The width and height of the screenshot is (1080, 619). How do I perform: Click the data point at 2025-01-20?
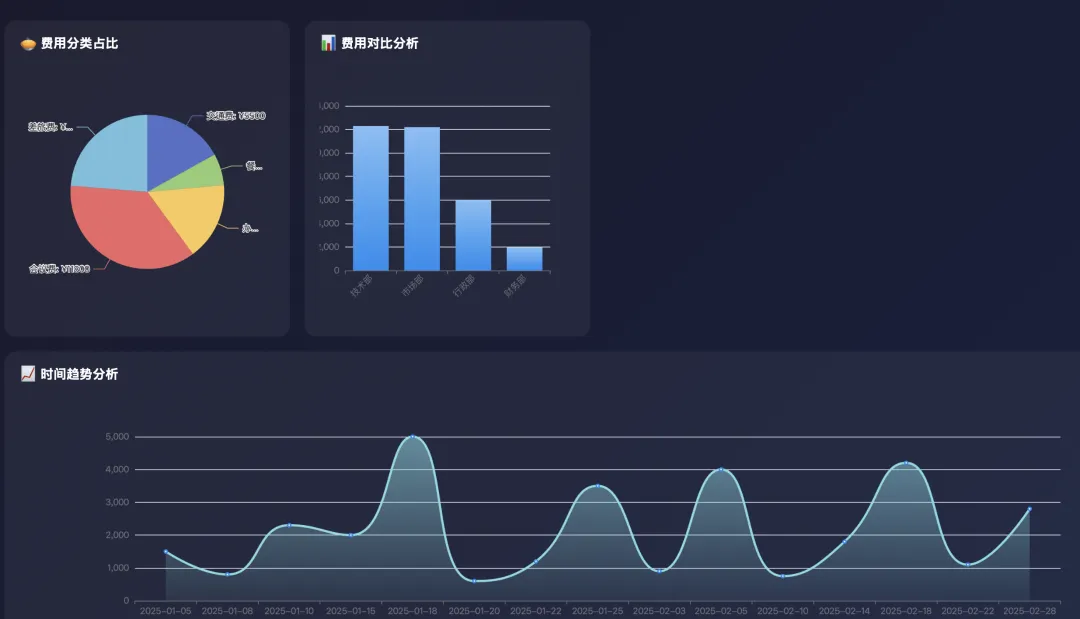(474, 581)
